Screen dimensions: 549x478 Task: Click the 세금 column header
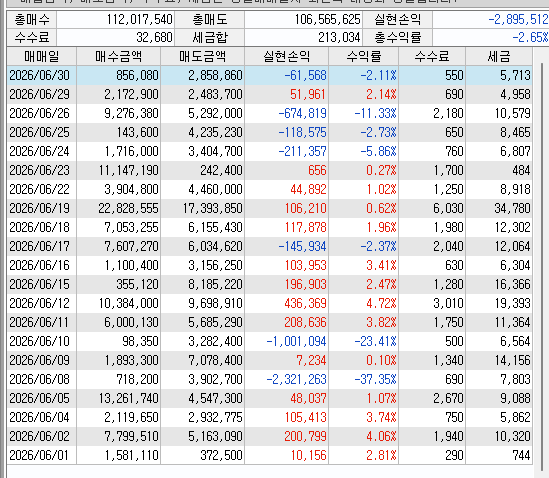coord(499,56)
